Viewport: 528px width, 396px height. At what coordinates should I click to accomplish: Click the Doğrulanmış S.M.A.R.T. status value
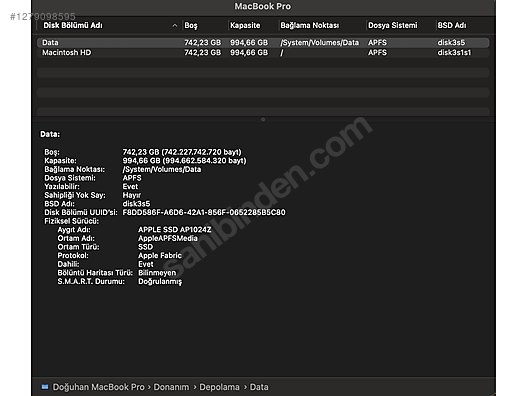coord(160,282)
